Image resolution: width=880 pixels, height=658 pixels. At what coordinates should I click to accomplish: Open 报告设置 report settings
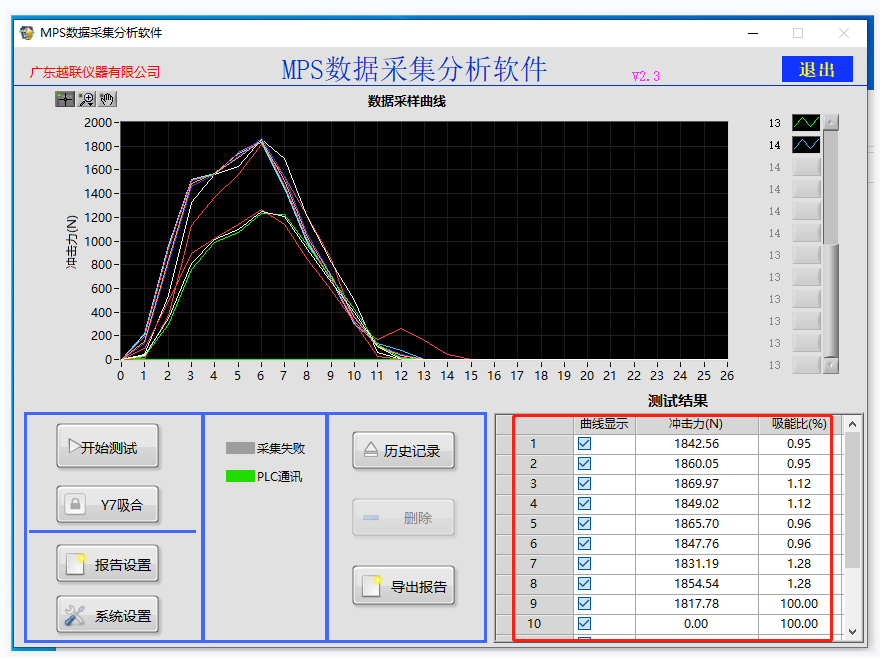click(107, 565)
